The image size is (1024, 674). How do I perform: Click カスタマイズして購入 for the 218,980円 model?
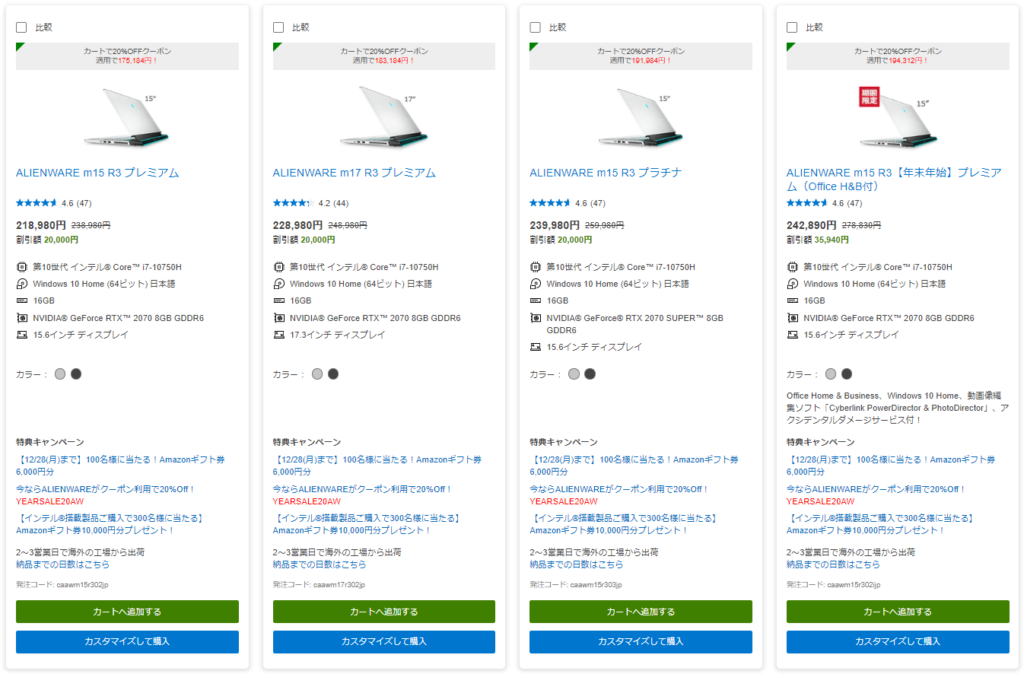coord(127,642)
